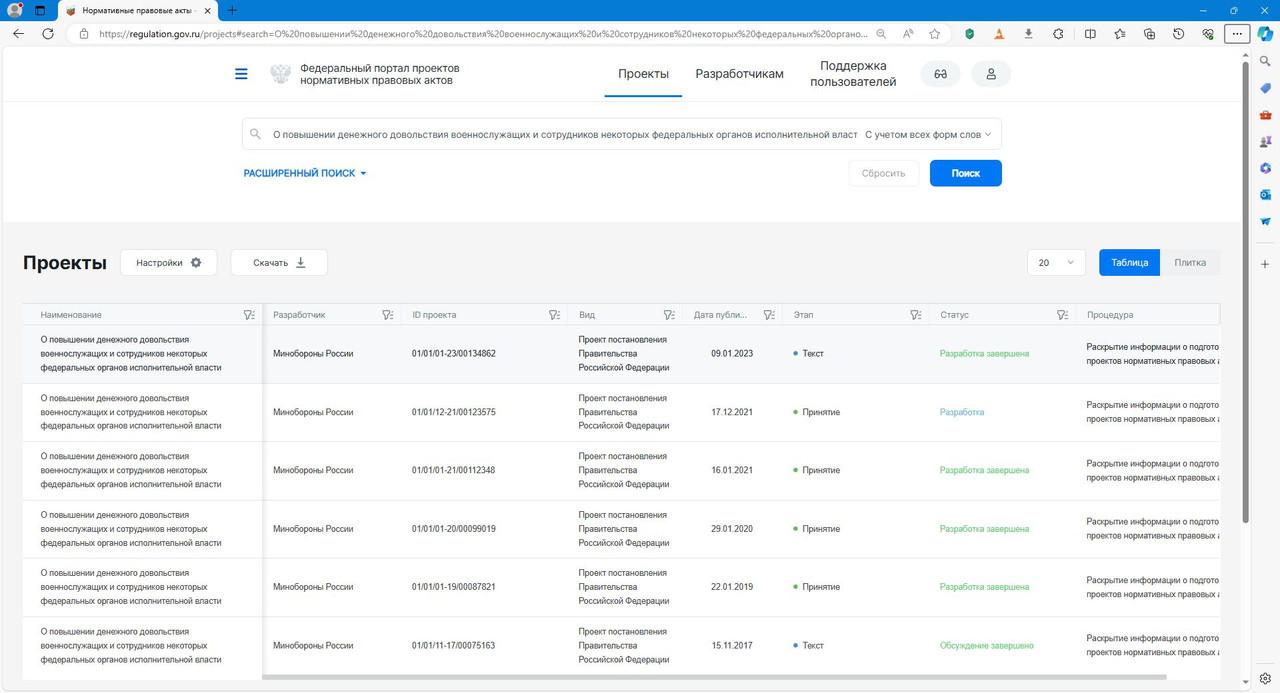Focus the project search input field

(x=563, y=134)
